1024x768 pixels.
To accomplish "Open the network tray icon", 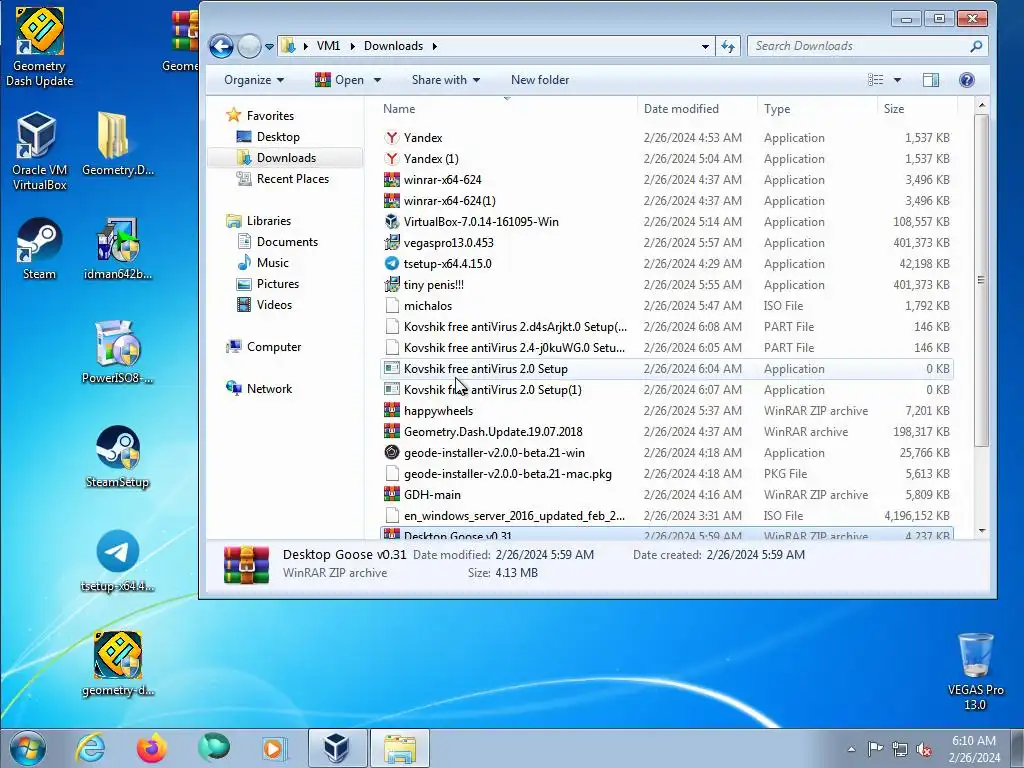I will click(x=900, y=748).
